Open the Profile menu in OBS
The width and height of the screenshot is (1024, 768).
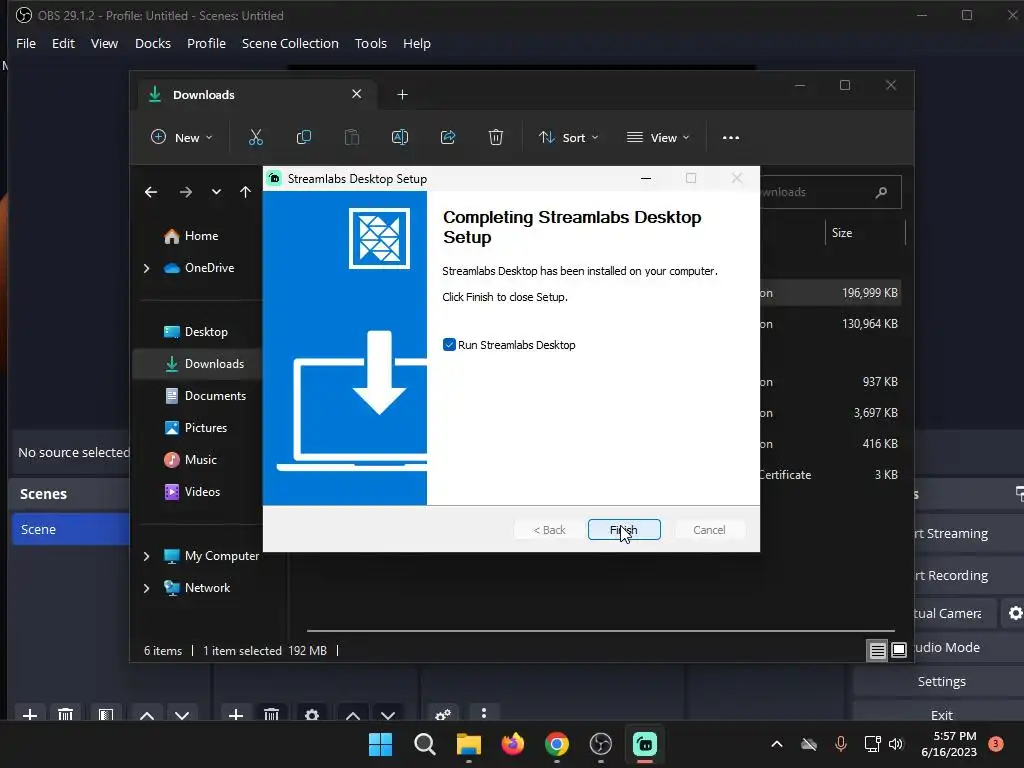pyautogui.click(x=206, y=43)
